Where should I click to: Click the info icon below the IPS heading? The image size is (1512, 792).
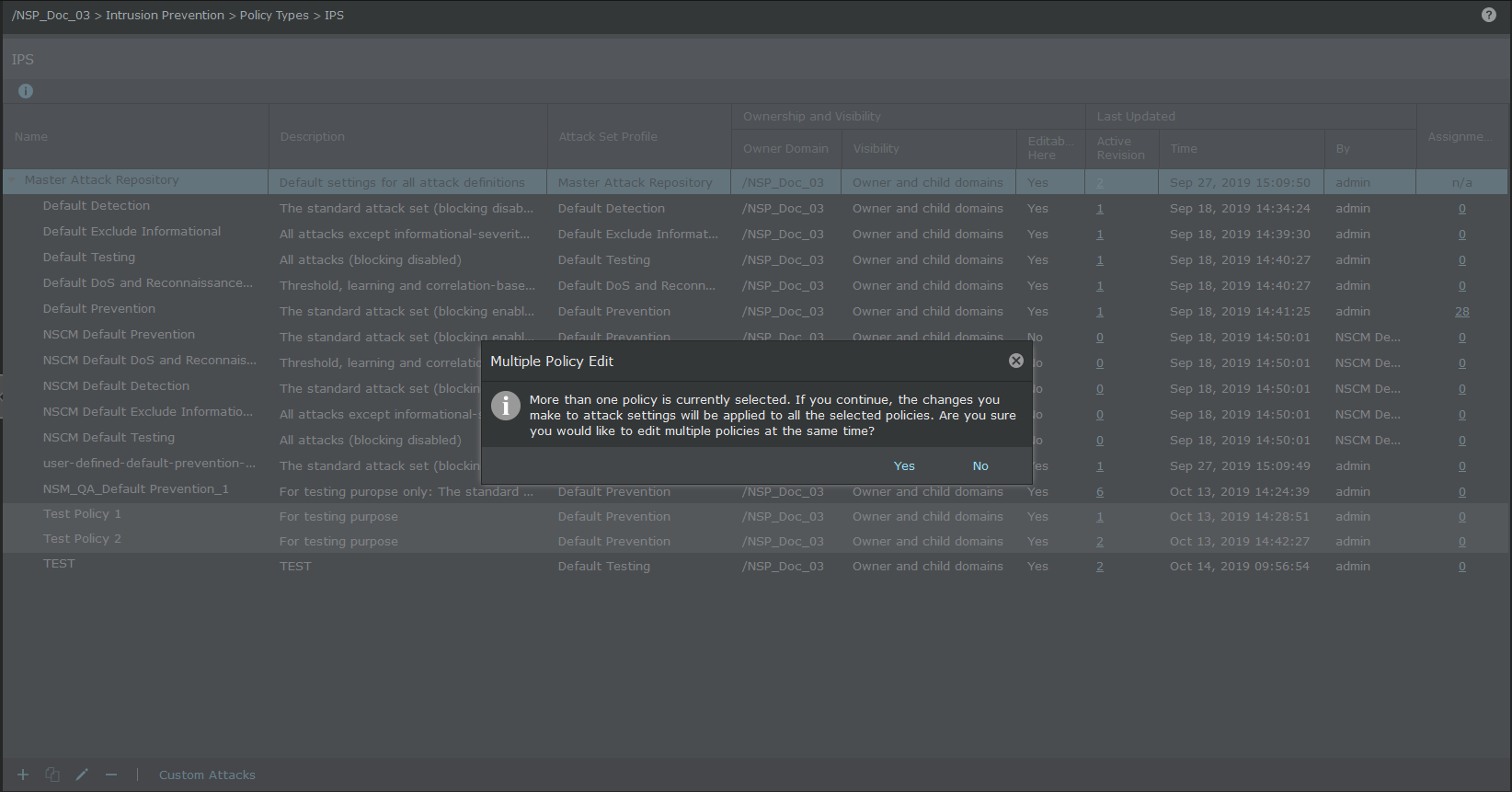click(x=26, y=91)
